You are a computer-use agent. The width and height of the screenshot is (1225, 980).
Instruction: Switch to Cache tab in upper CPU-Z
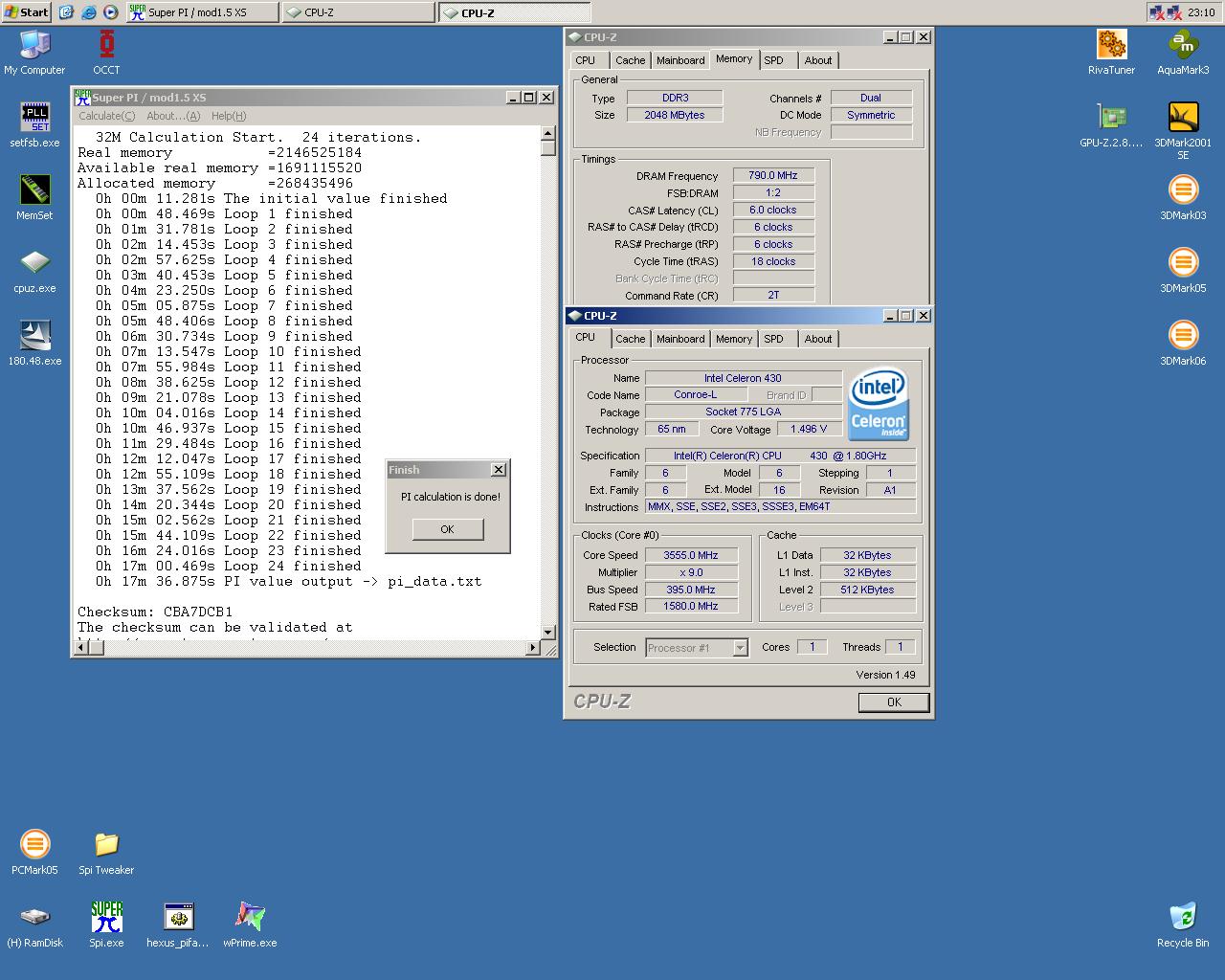[x=630, y=60]
